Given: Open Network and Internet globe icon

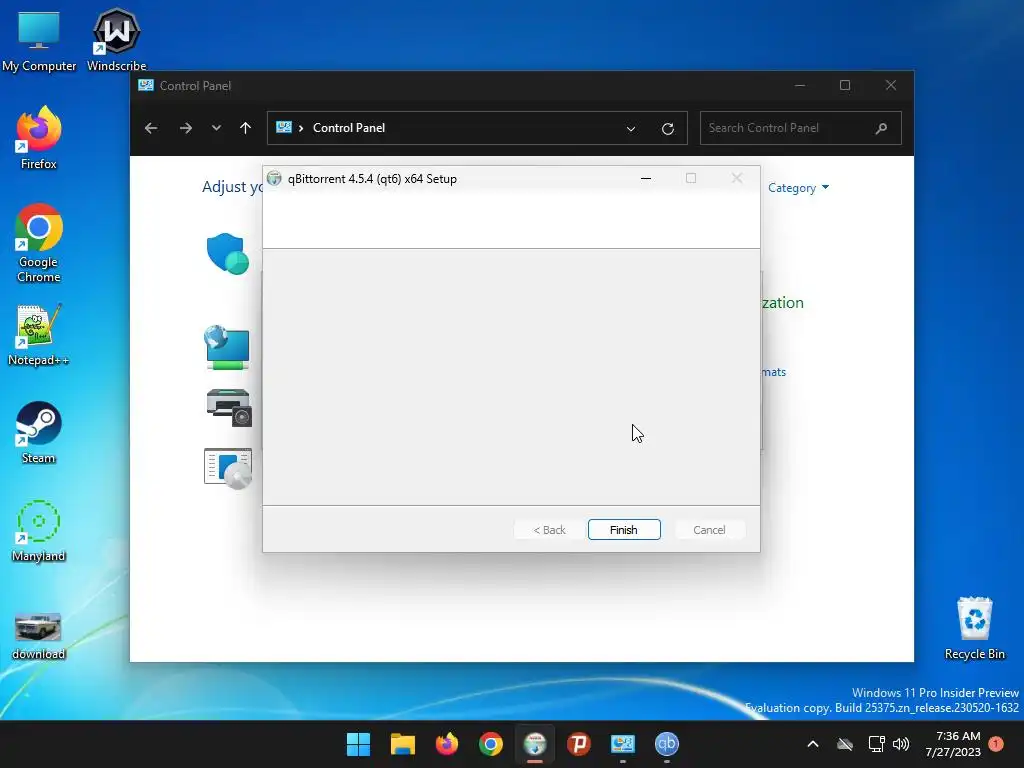Looking at the screenshot, I should (227, 347).
